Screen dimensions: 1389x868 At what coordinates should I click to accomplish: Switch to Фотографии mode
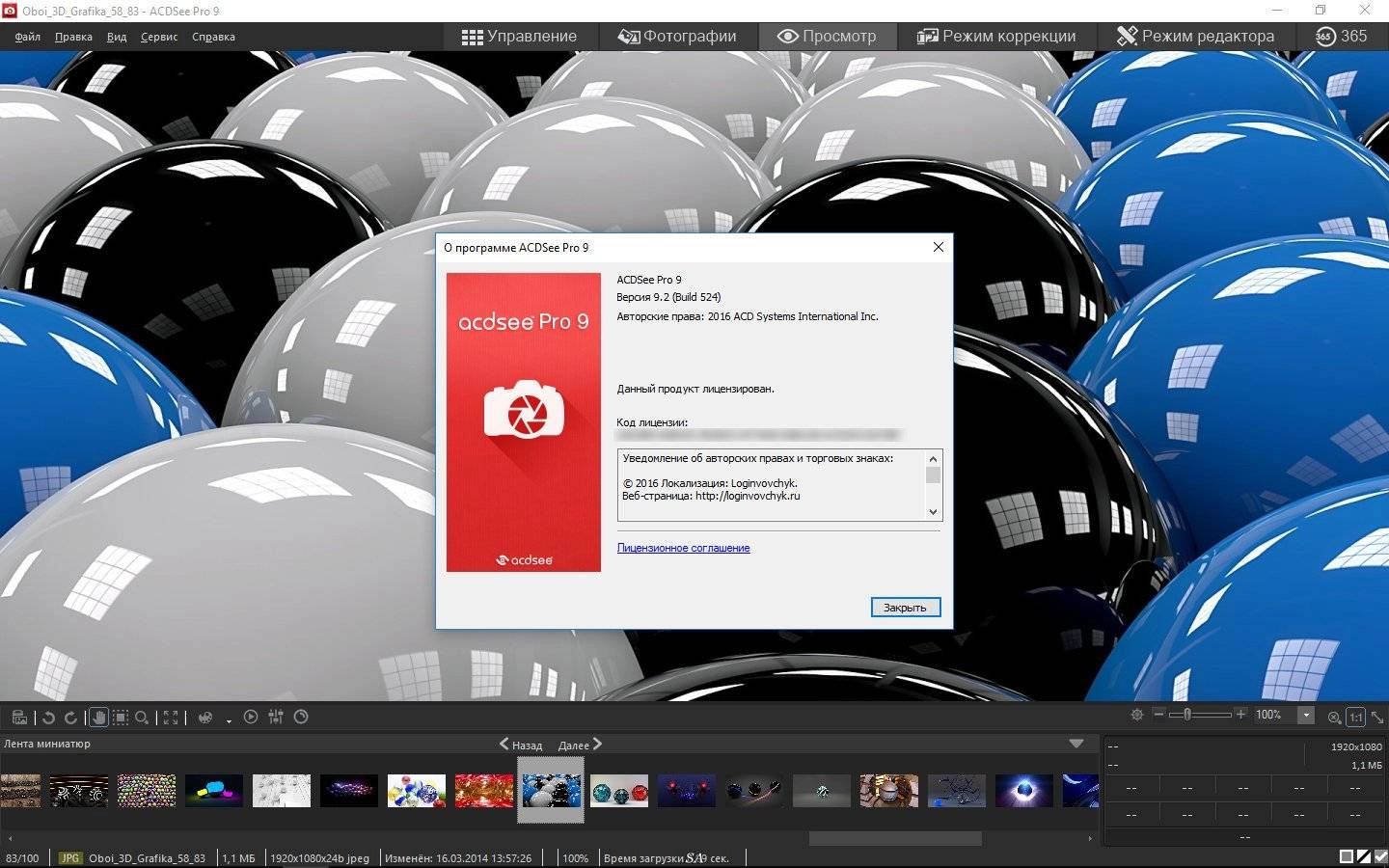tap(677, 36)
